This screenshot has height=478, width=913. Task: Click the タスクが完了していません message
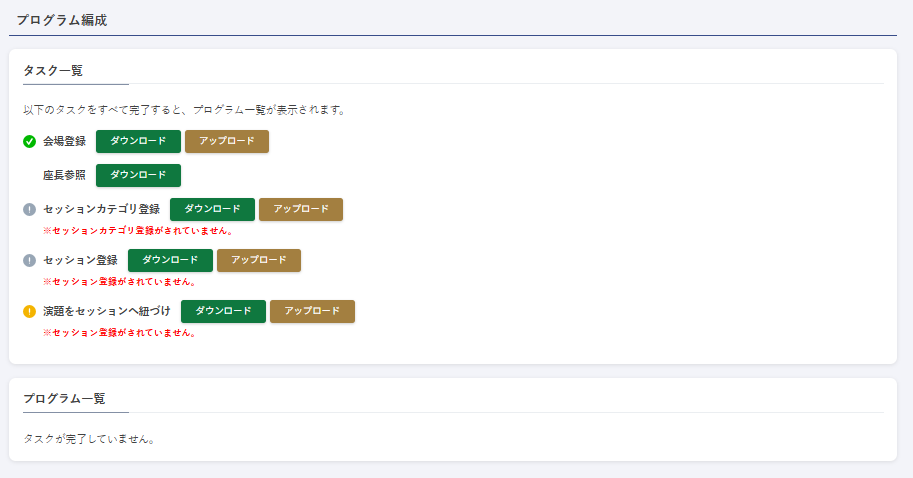(x=88, y=438)
